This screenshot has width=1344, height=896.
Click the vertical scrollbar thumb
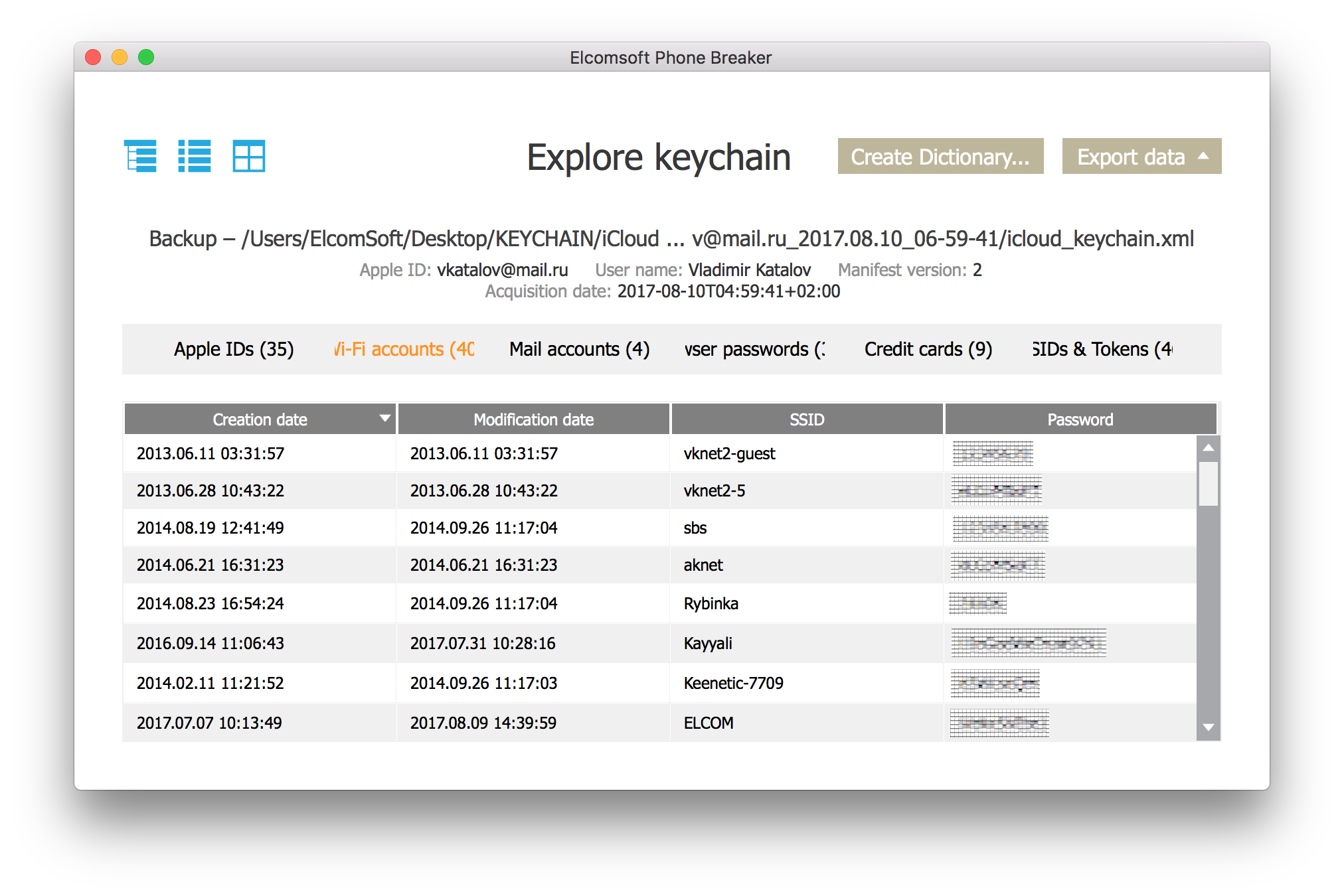tap(1208, 483)
